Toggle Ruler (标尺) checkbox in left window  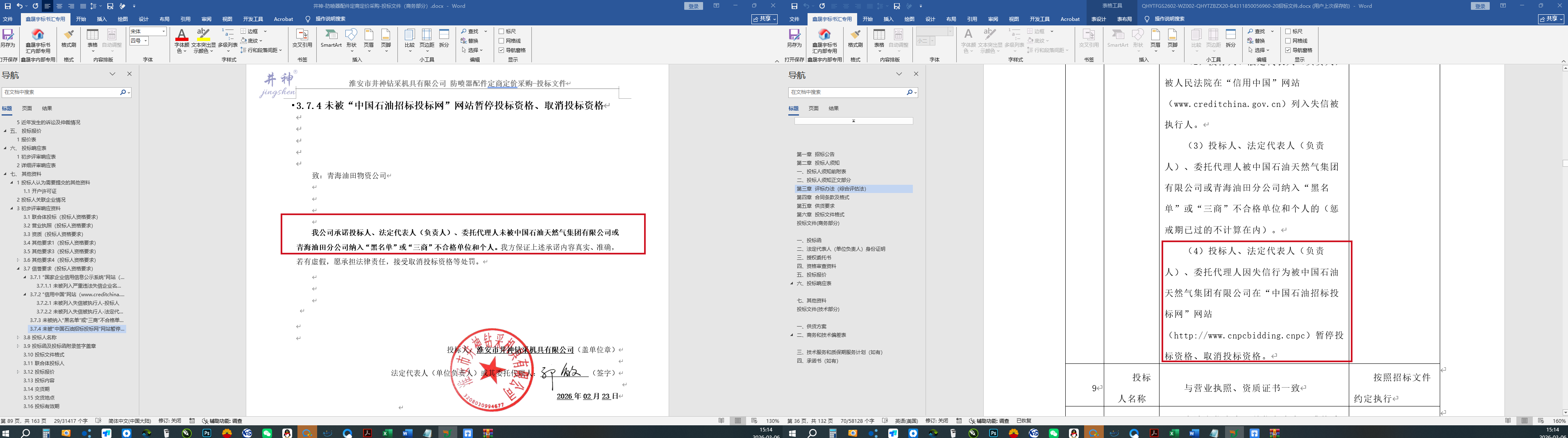pos(501,32)
